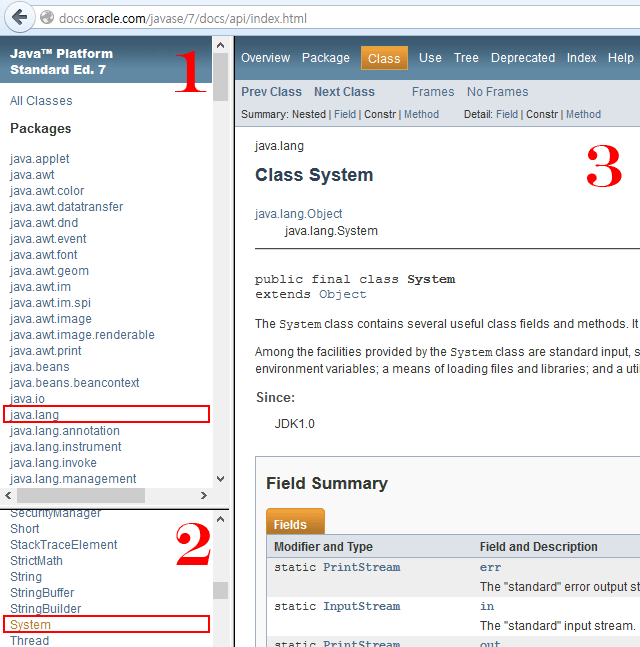Open java.beans.beancontext package
The width and height of the screenshot is (640, 647).
[74, 383]
